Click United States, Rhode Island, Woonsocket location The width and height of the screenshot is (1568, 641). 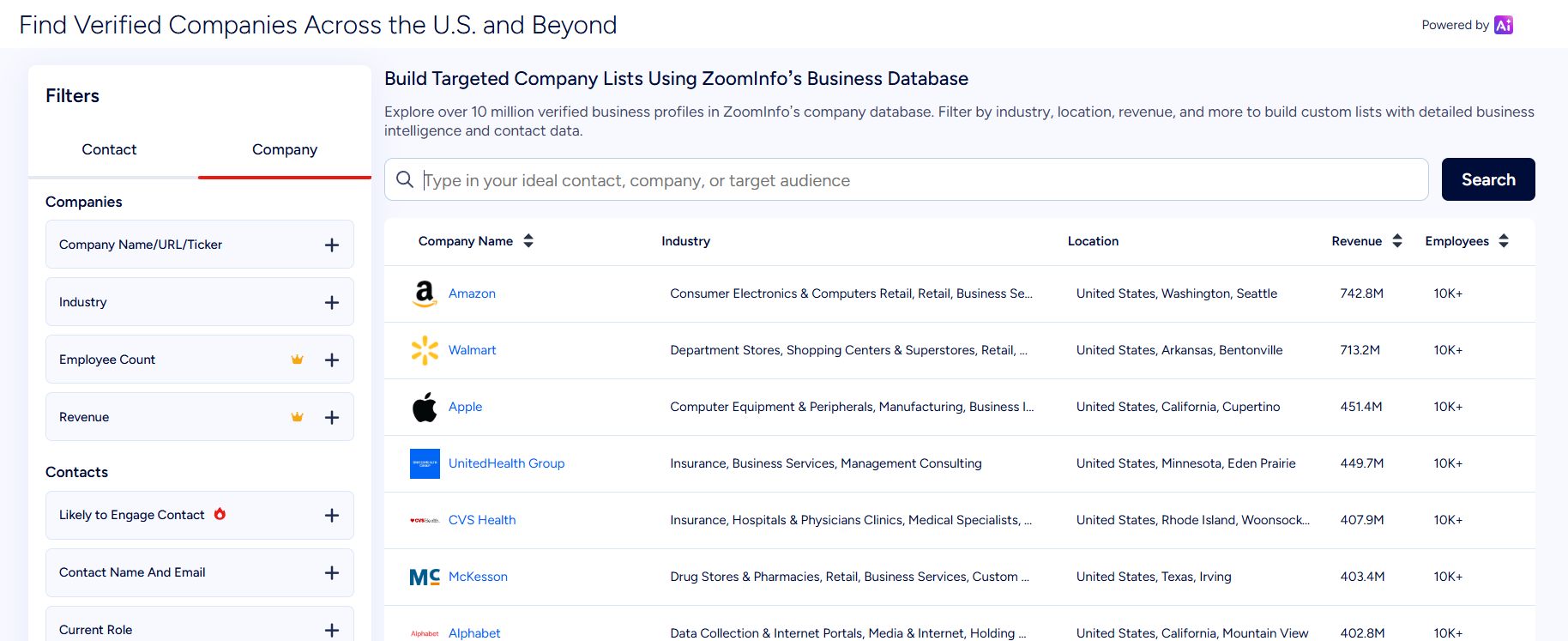[x=1193, y=520]
